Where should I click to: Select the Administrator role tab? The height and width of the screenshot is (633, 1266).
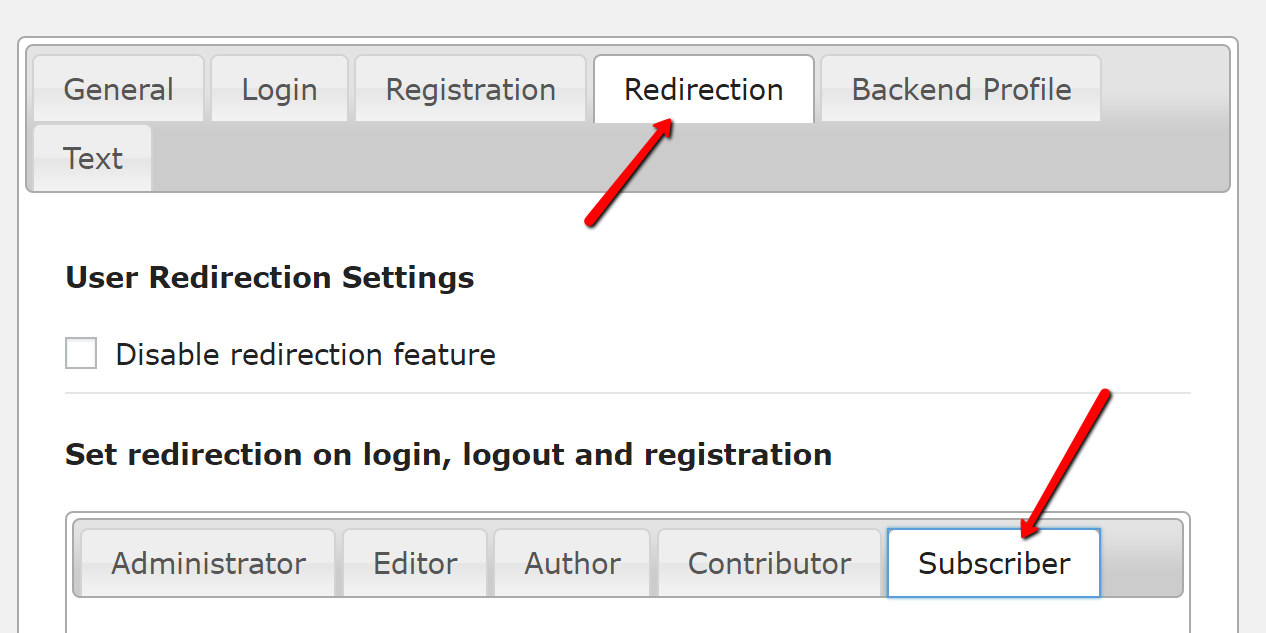pos(208,563)
